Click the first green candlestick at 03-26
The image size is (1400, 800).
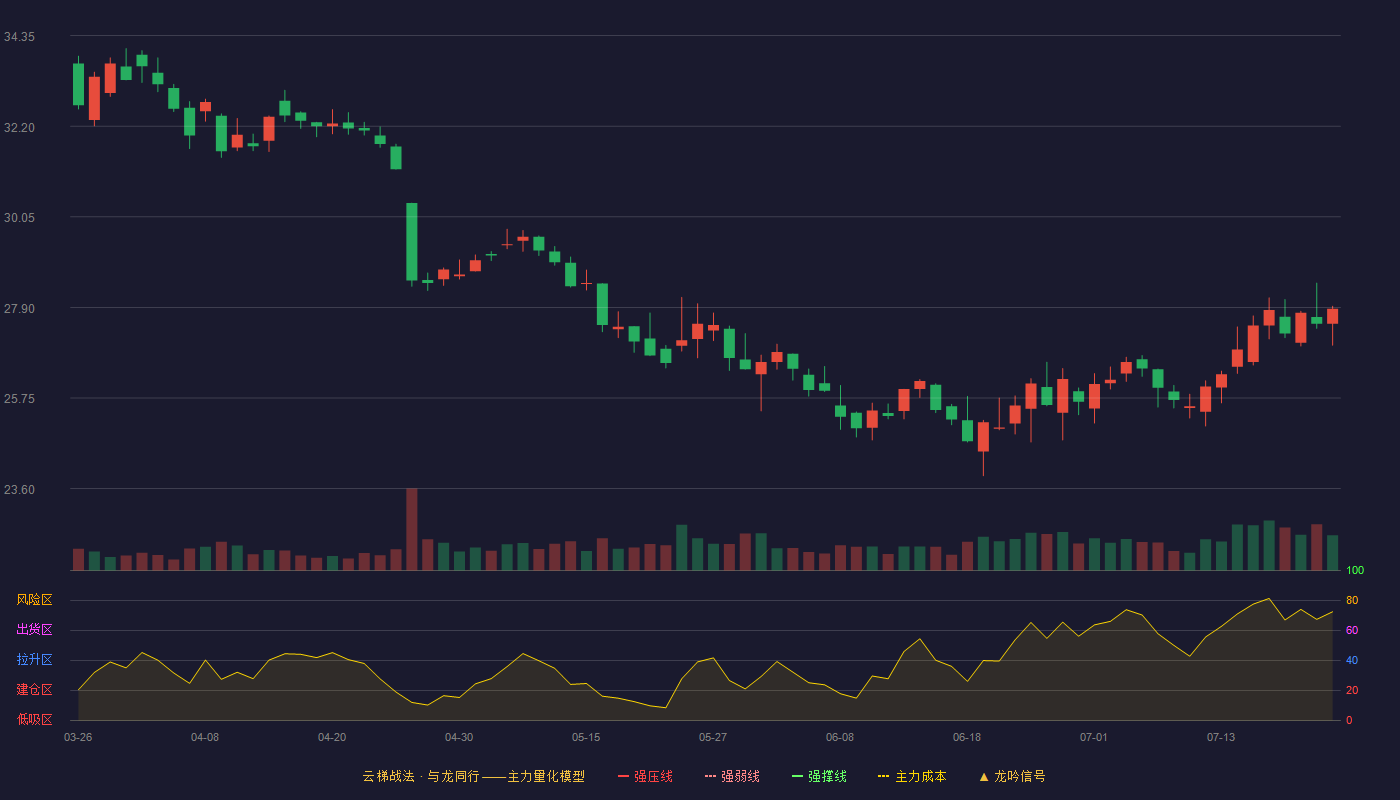pos(78,84)
